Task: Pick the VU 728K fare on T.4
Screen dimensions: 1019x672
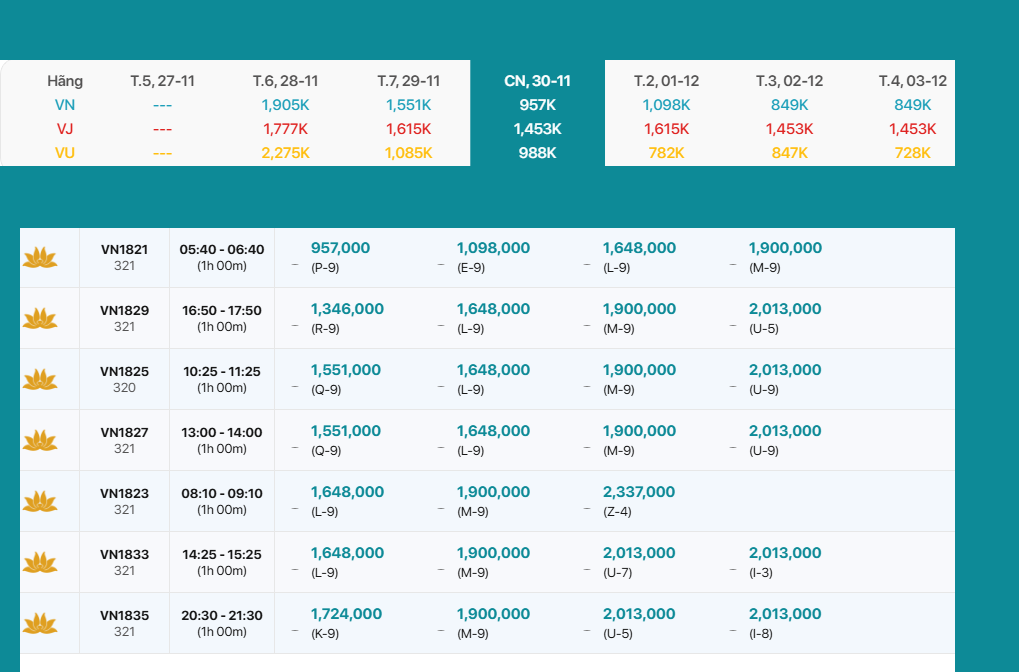Action: pyautogui.click(x=912, y=153)
